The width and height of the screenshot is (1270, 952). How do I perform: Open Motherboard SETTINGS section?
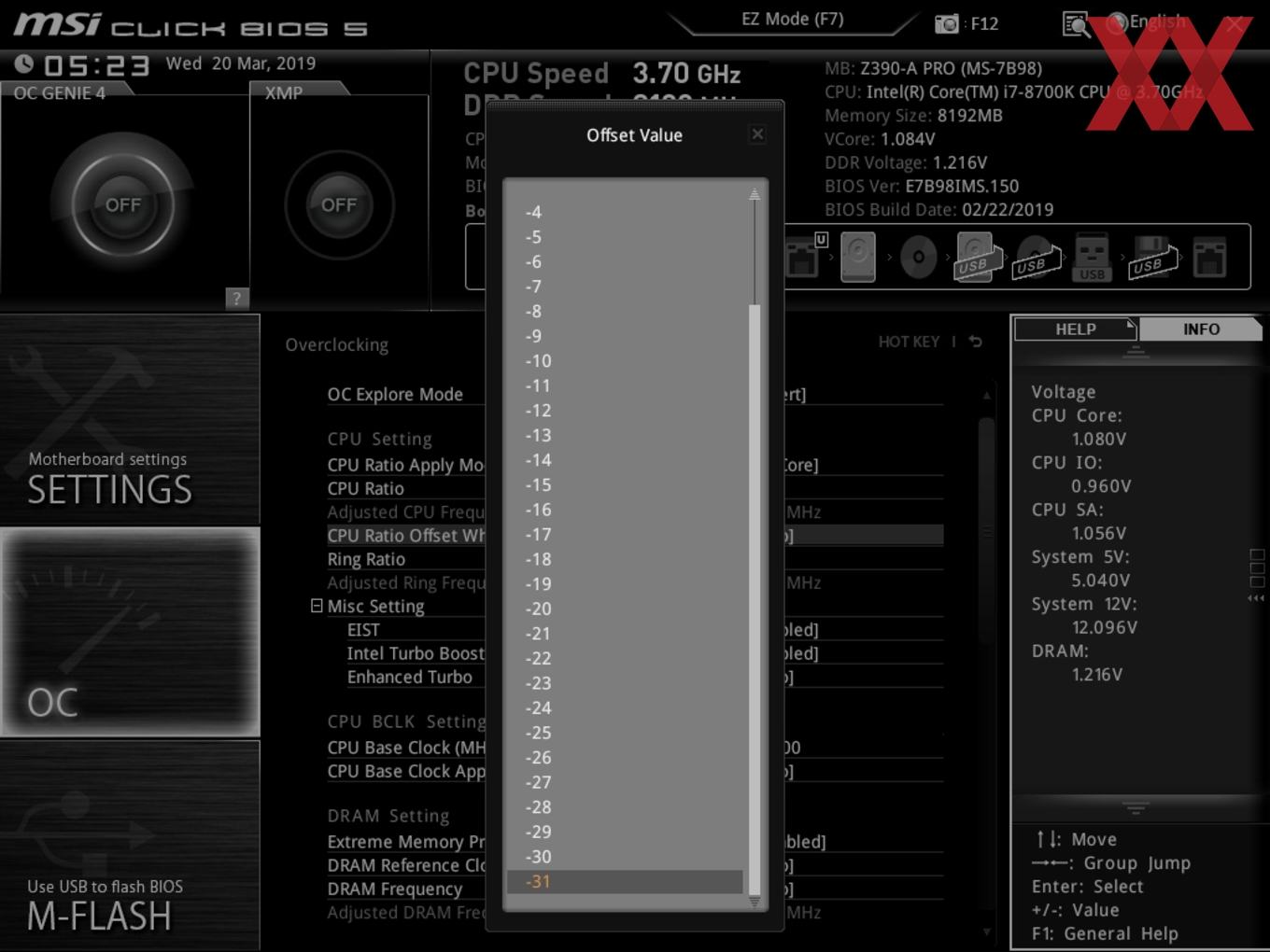point(130,419)
